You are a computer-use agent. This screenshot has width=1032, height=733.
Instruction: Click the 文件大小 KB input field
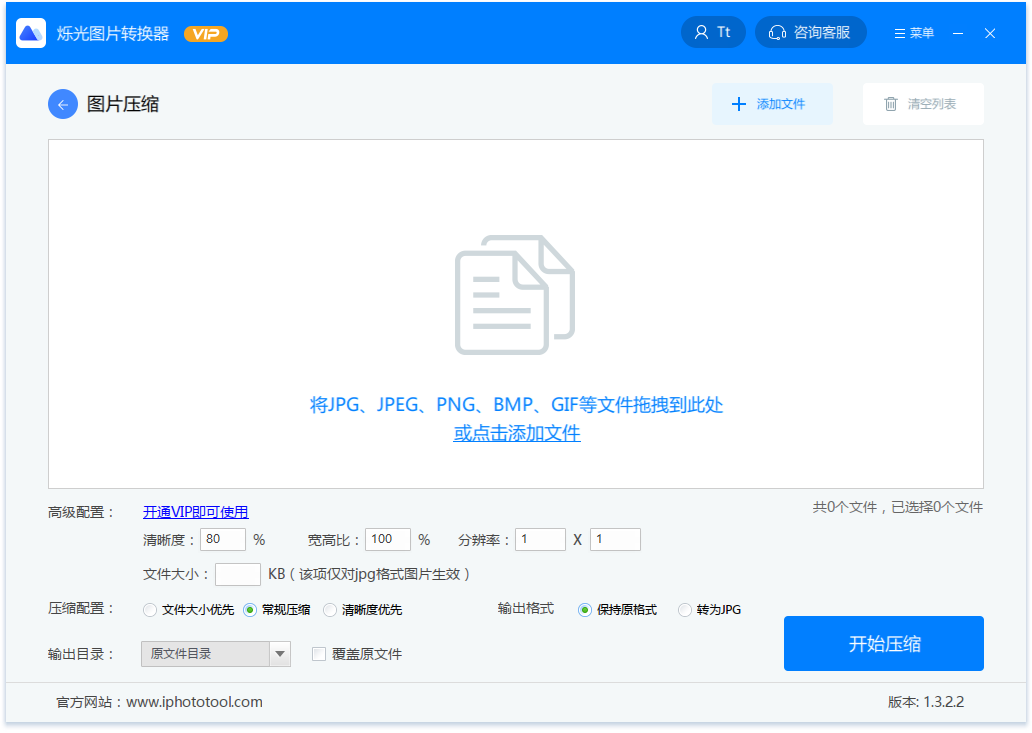pos(238,573)
